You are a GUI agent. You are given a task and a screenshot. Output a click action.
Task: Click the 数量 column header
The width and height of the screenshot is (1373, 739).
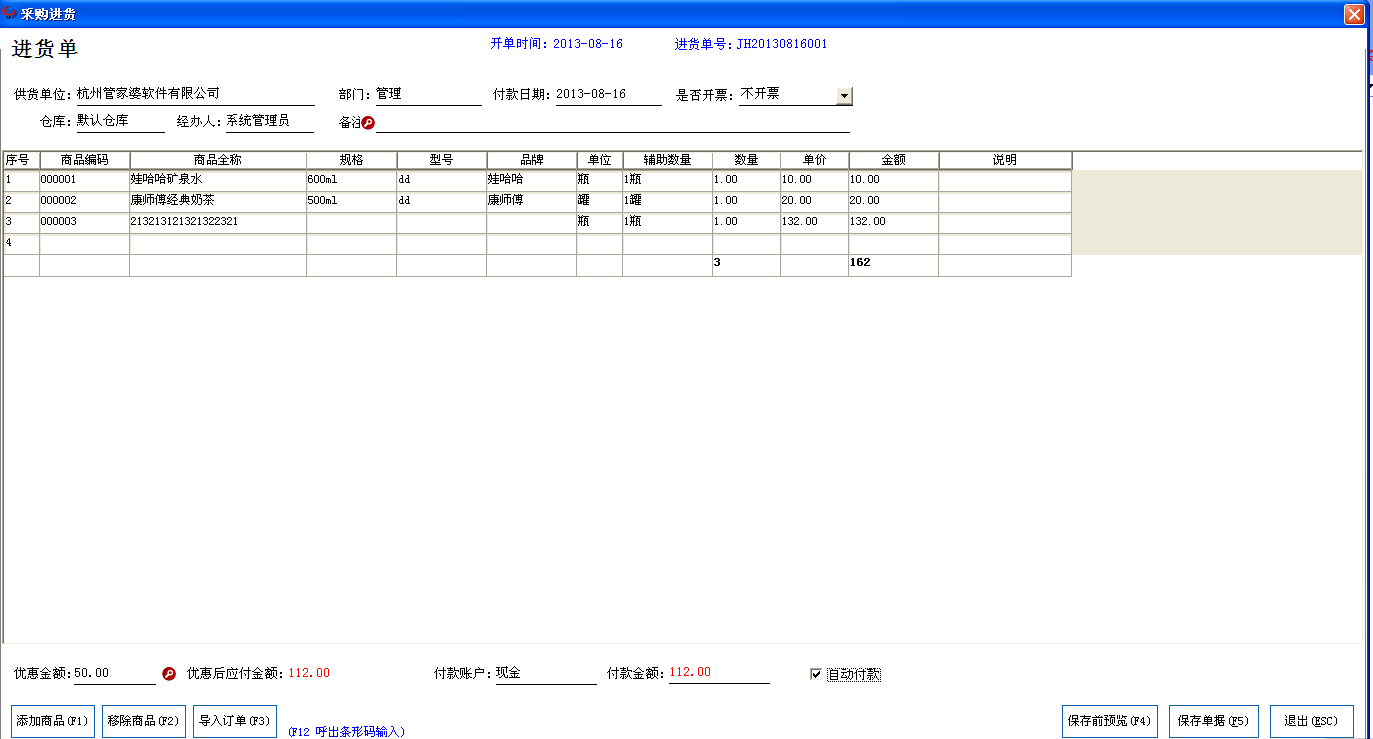(746, 160)
